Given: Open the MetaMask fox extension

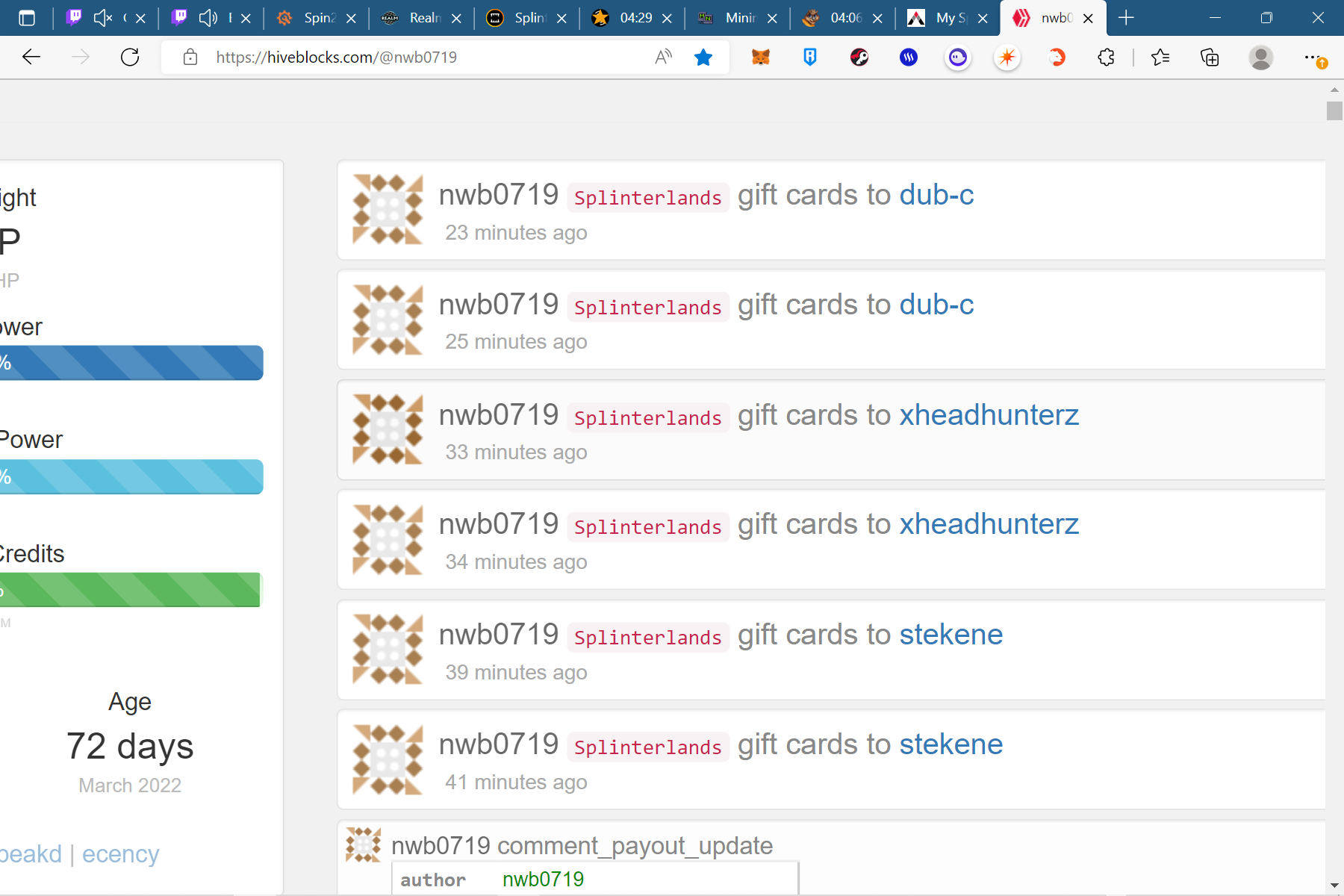Looking at the screenshot, I should (x=761, y=57).
